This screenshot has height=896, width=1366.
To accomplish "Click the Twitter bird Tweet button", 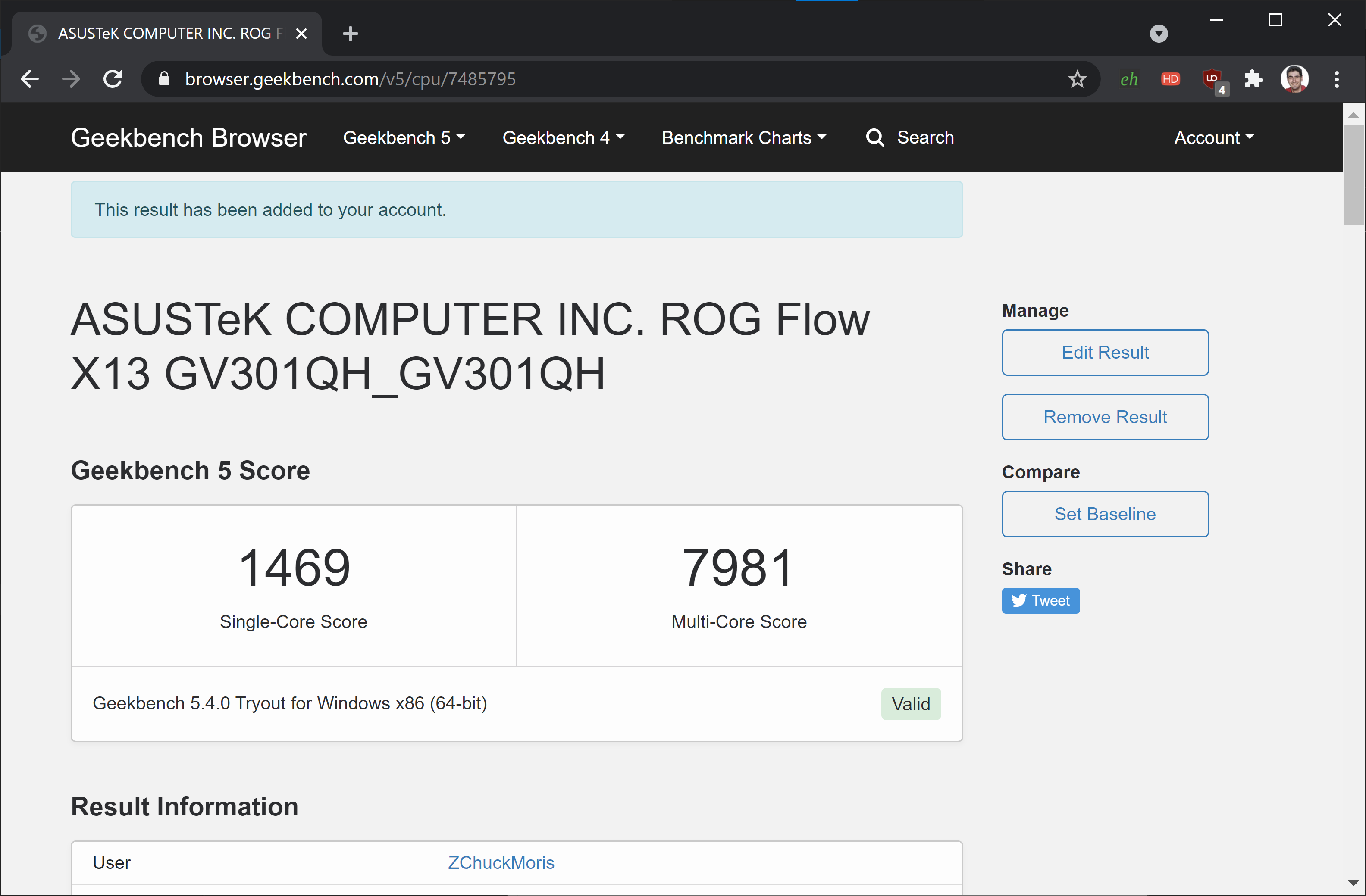I will (x=1040, y=601).
